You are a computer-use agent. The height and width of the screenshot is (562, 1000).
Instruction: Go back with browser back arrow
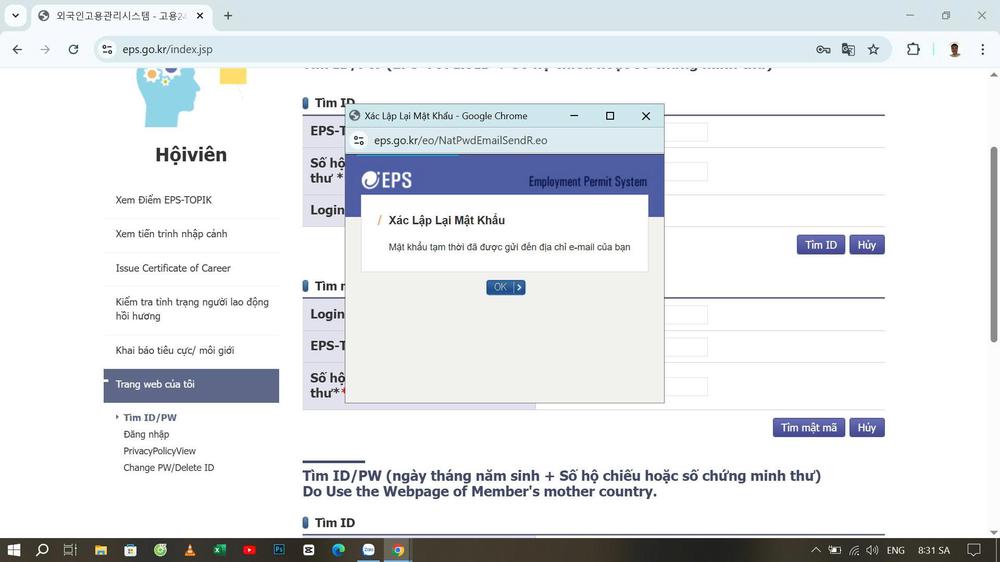17,49
